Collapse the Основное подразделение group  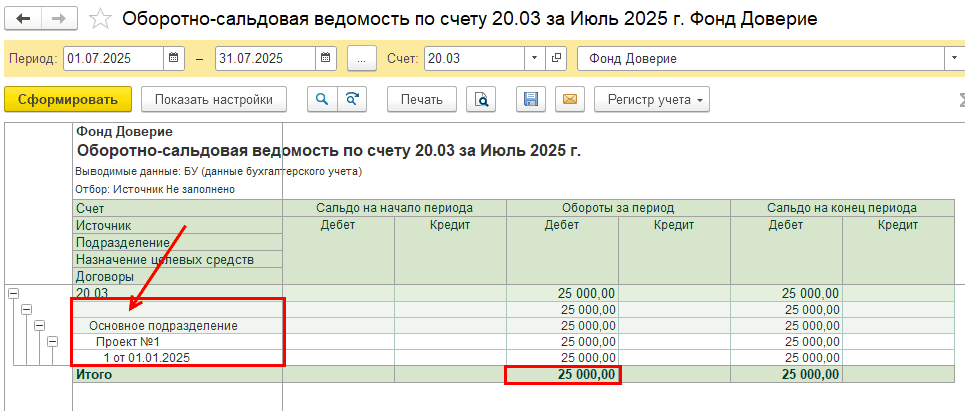39,325
